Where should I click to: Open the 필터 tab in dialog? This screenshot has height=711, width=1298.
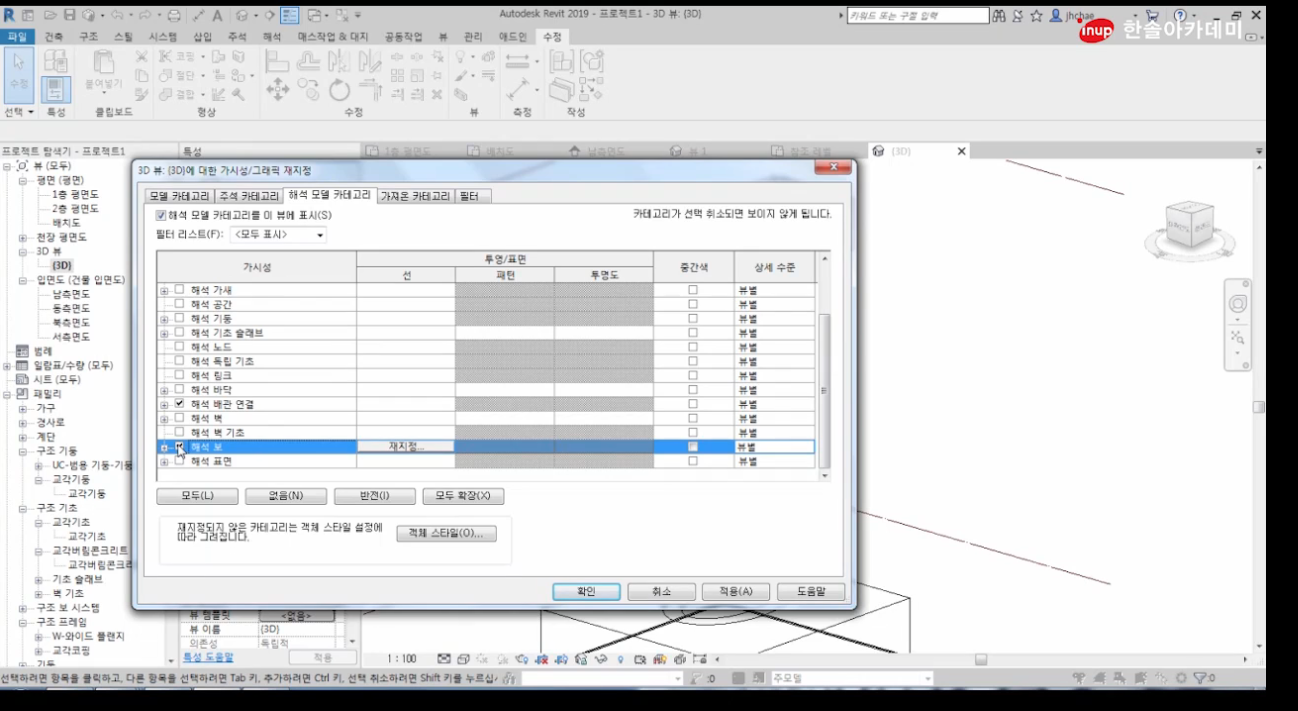coord(474,196)
